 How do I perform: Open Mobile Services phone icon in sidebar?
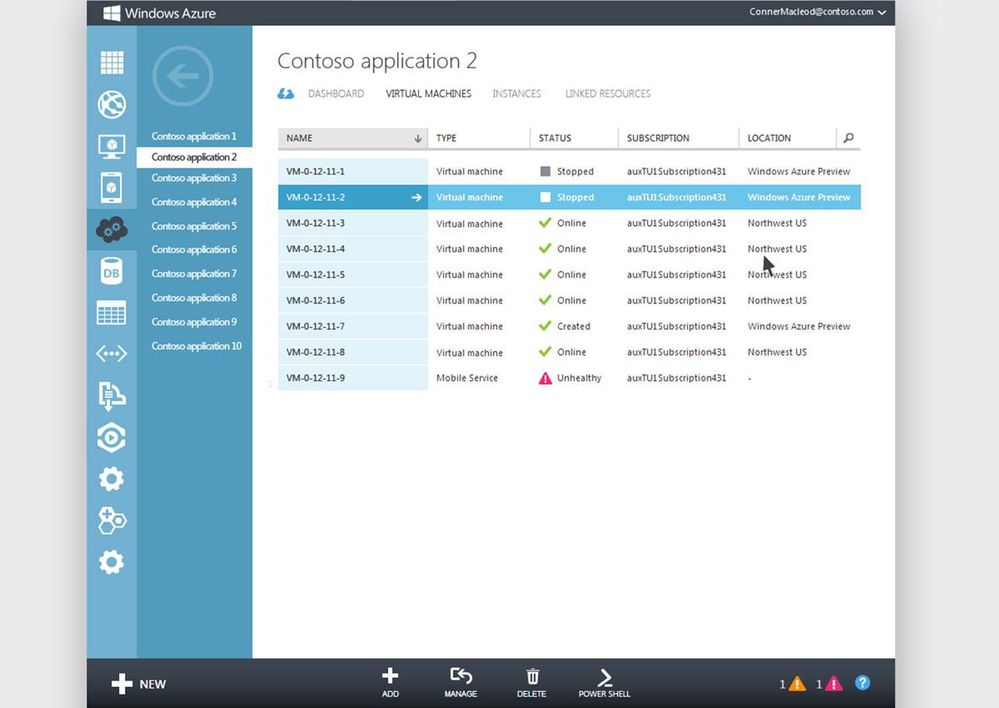(x=111, y=188)
